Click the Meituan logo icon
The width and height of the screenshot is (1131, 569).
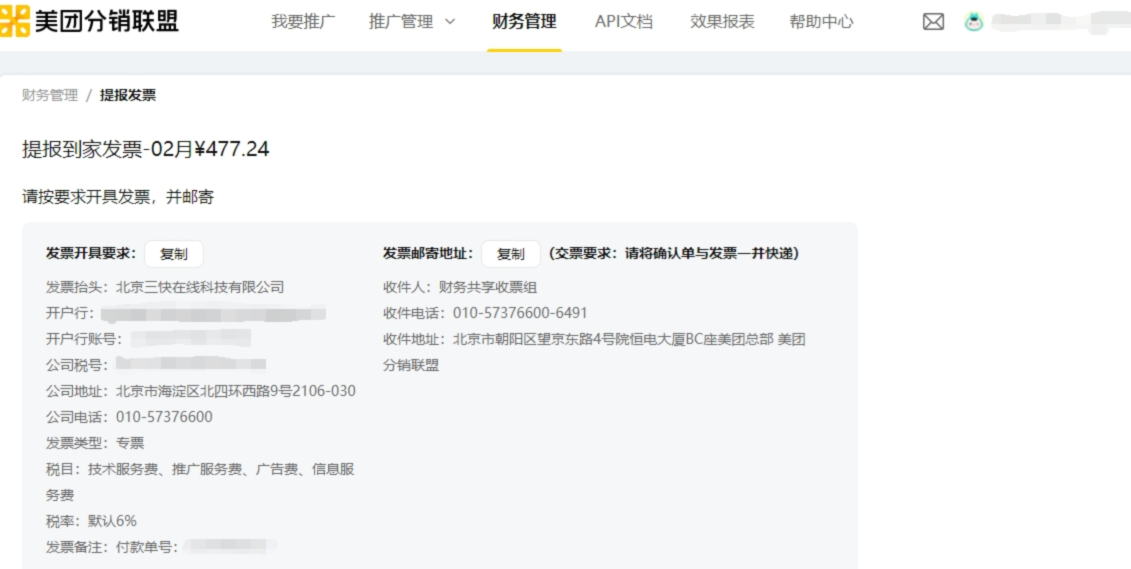pos(15,21)
